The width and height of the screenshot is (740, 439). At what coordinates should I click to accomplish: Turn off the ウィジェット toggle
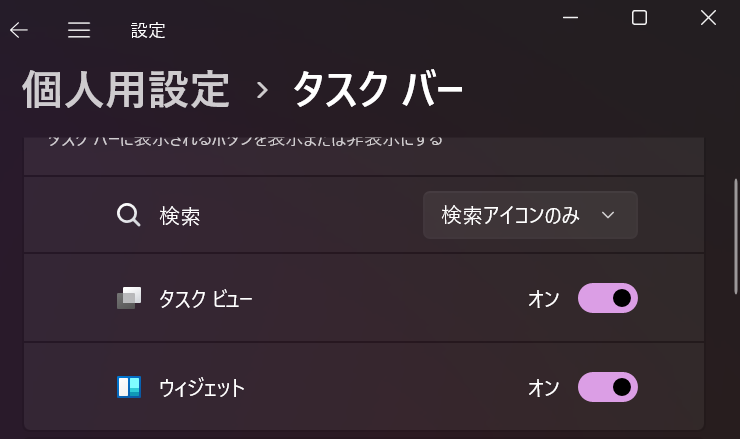coord(608,387)
